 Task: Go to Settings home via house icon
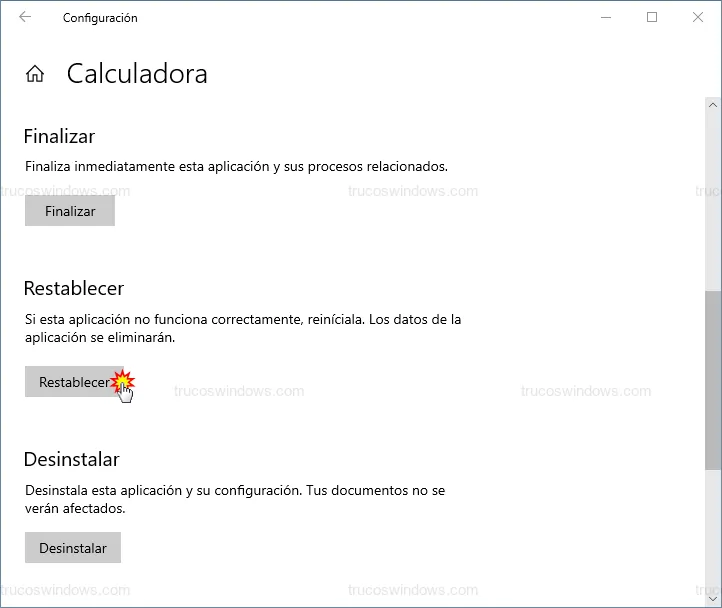pos(35,74)
